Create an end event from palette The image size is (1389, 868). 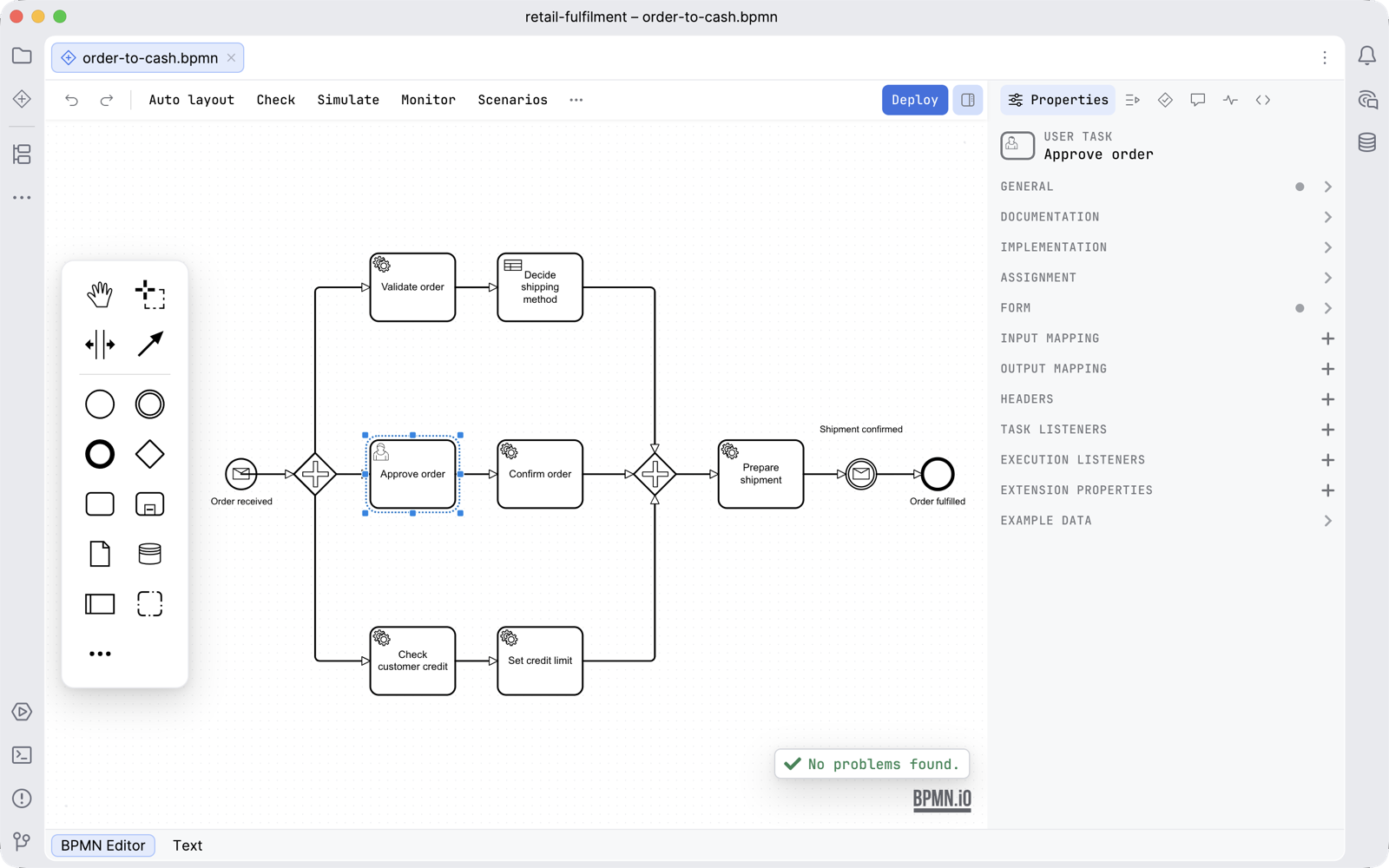click(x=100, y=454)
